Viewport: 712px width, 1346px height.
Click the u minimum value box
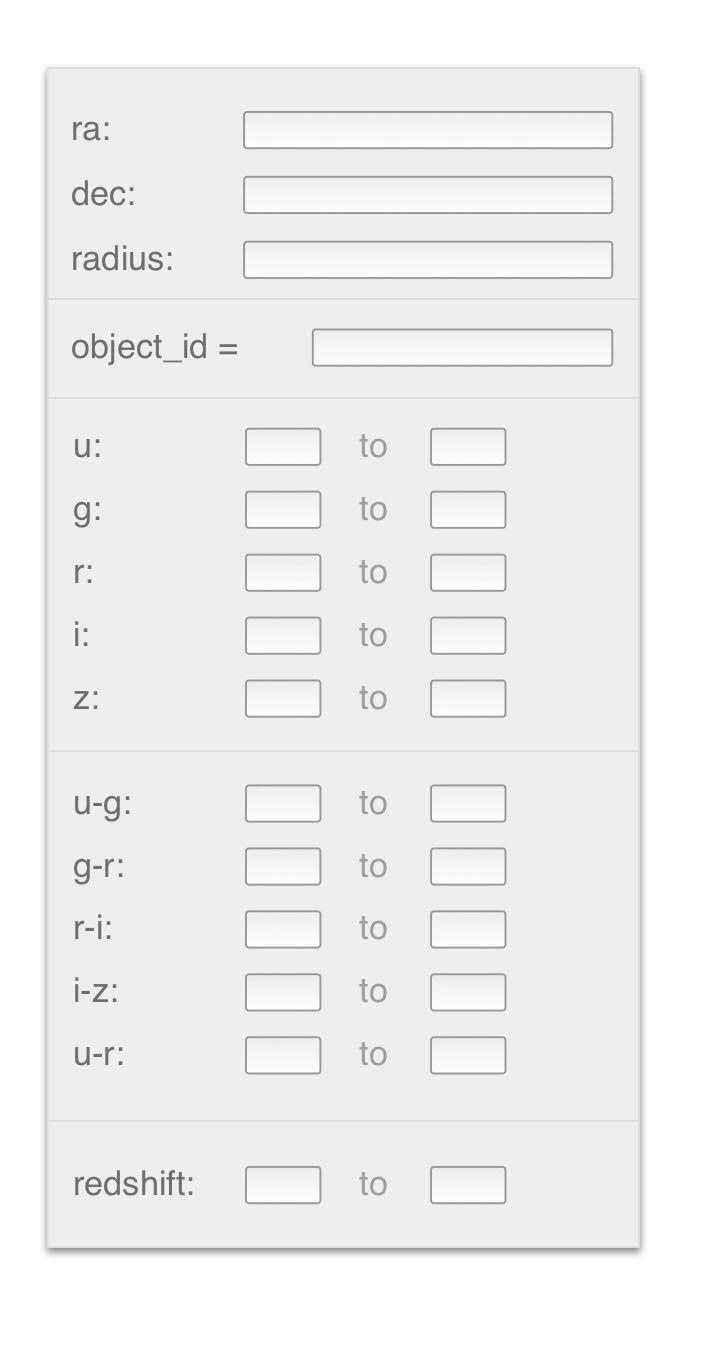[283, 447]
